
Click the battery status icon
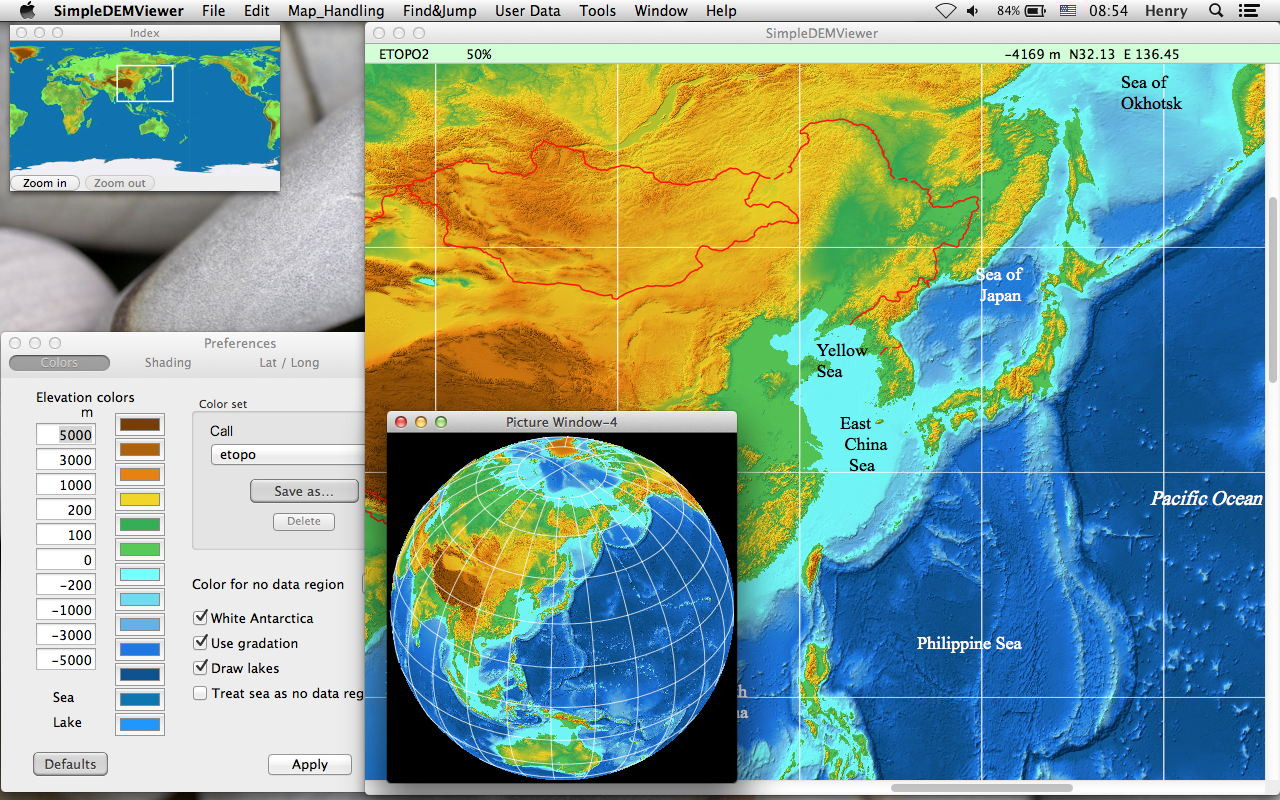pyautogui.click(x=1035, y=11)
